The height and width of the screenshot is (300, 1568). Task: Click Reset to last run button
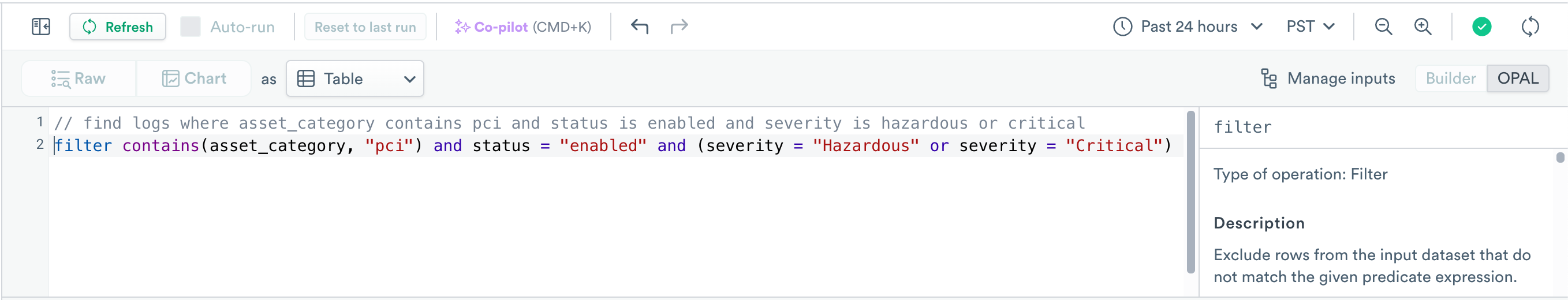point(365,27)
